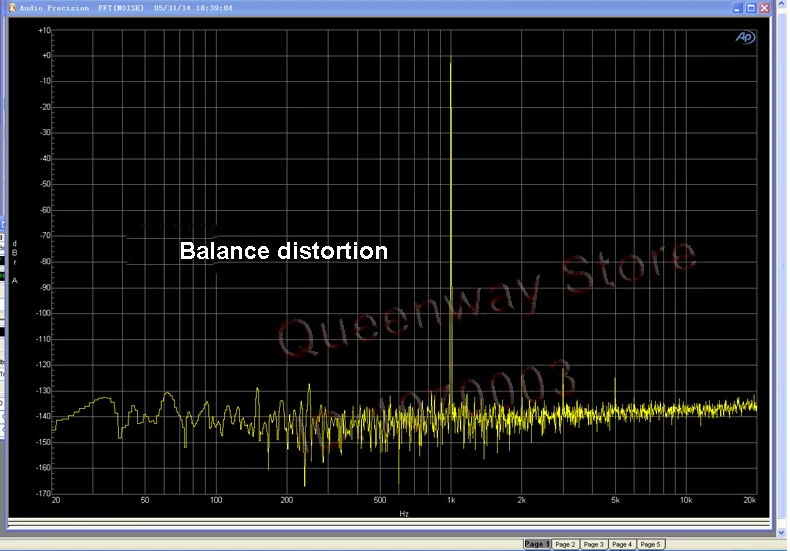The image size is (790, 551).
Task: Switch to the Page 2 tab
Action: pos(565,544)
